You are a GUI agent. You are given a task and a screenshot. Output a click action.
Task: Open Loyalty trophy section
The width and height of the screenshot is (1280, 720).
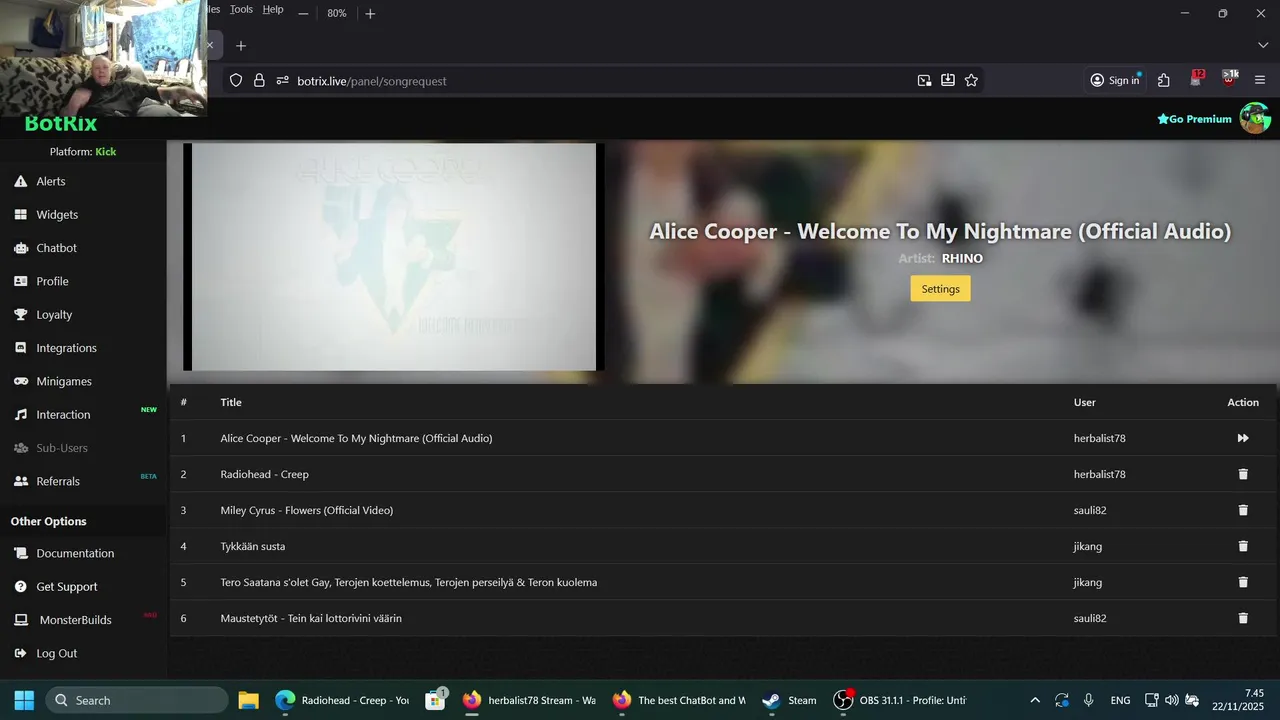coord(54,314)
